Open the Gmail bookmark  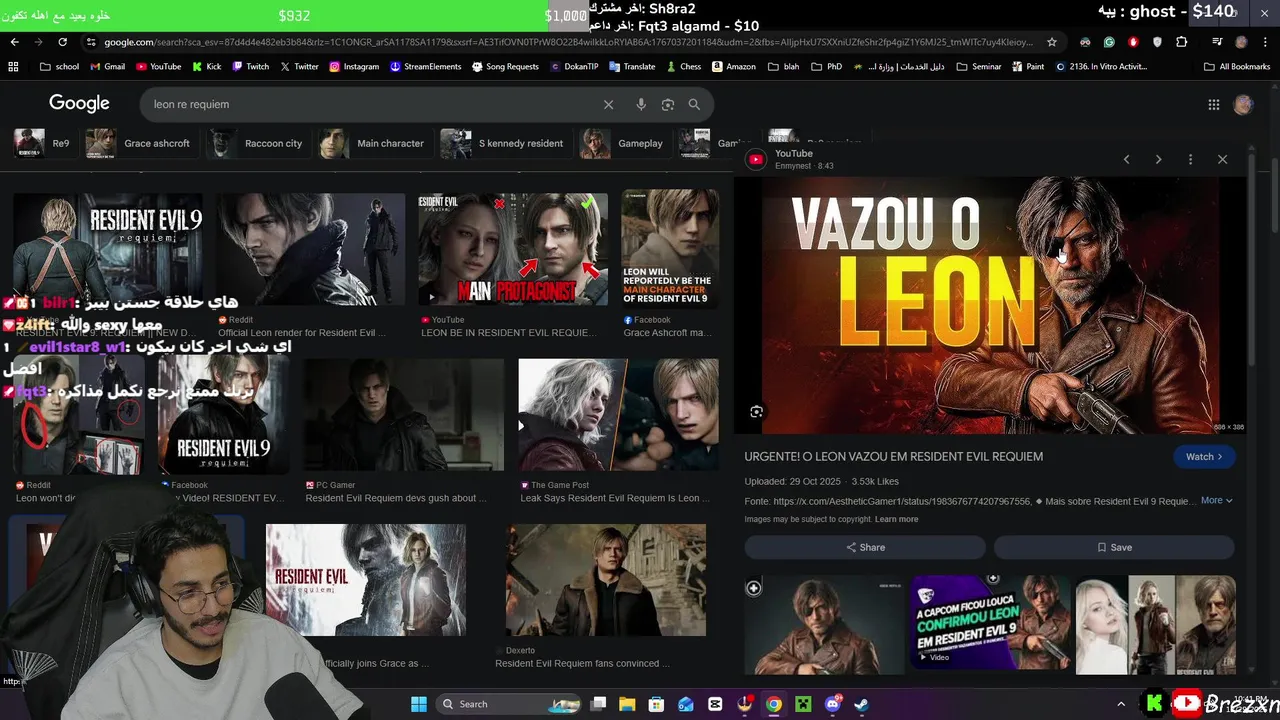[107, 67]
